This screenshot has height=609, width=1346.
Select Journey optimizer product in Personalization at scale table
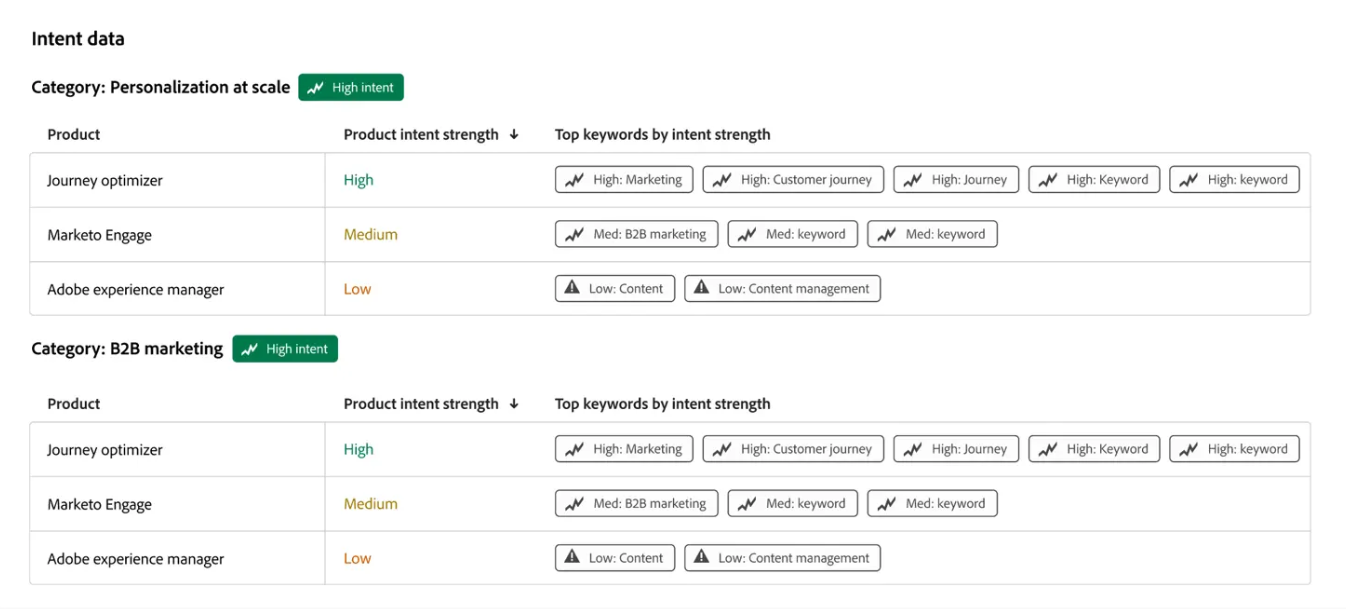point(105,181)
